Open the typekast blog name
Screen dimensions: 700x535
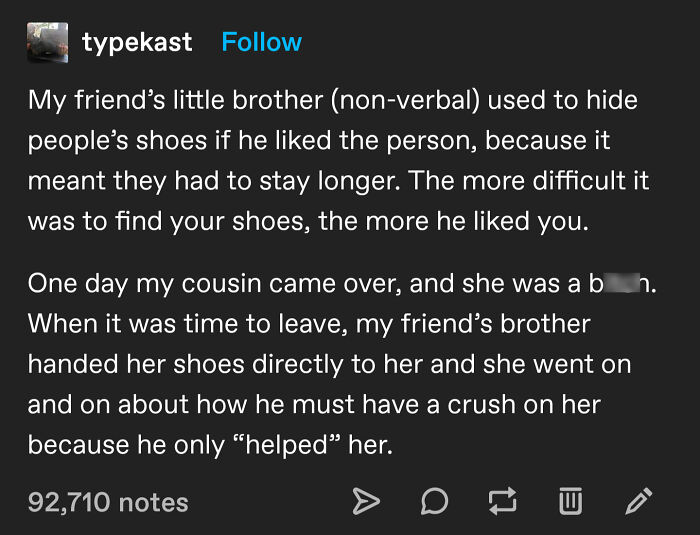tap(137, 42)
